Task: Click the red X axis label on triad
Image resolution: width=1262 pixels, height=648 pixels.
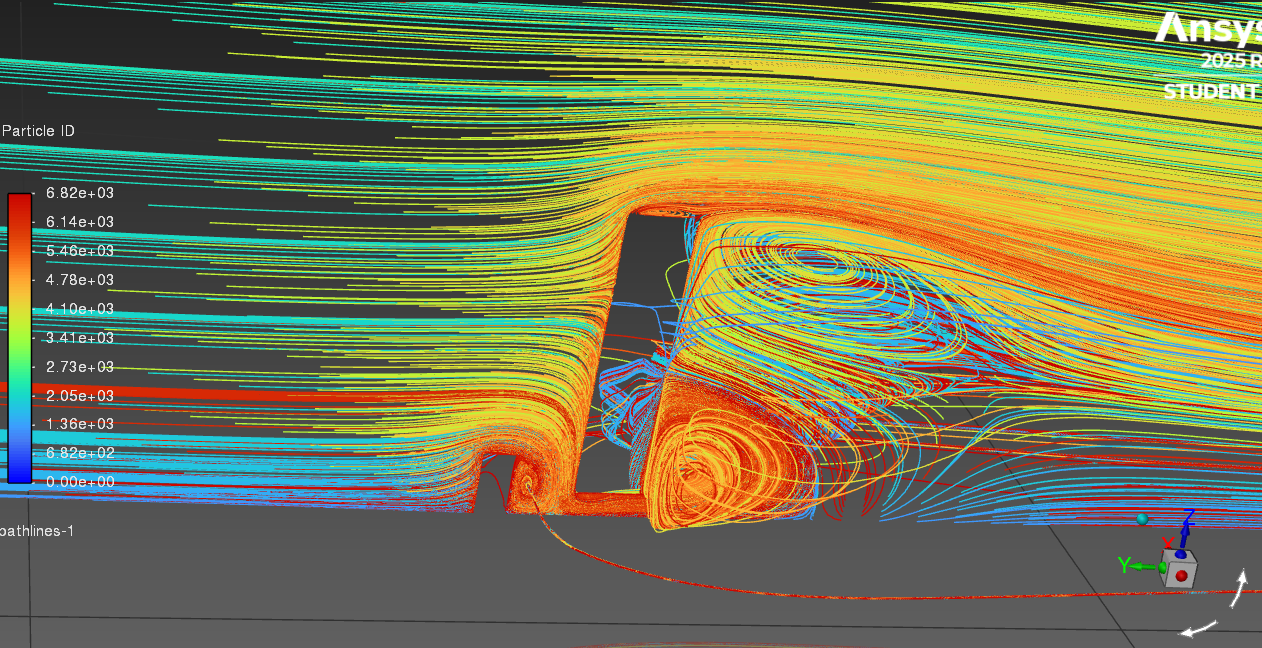Action: 1166,542
